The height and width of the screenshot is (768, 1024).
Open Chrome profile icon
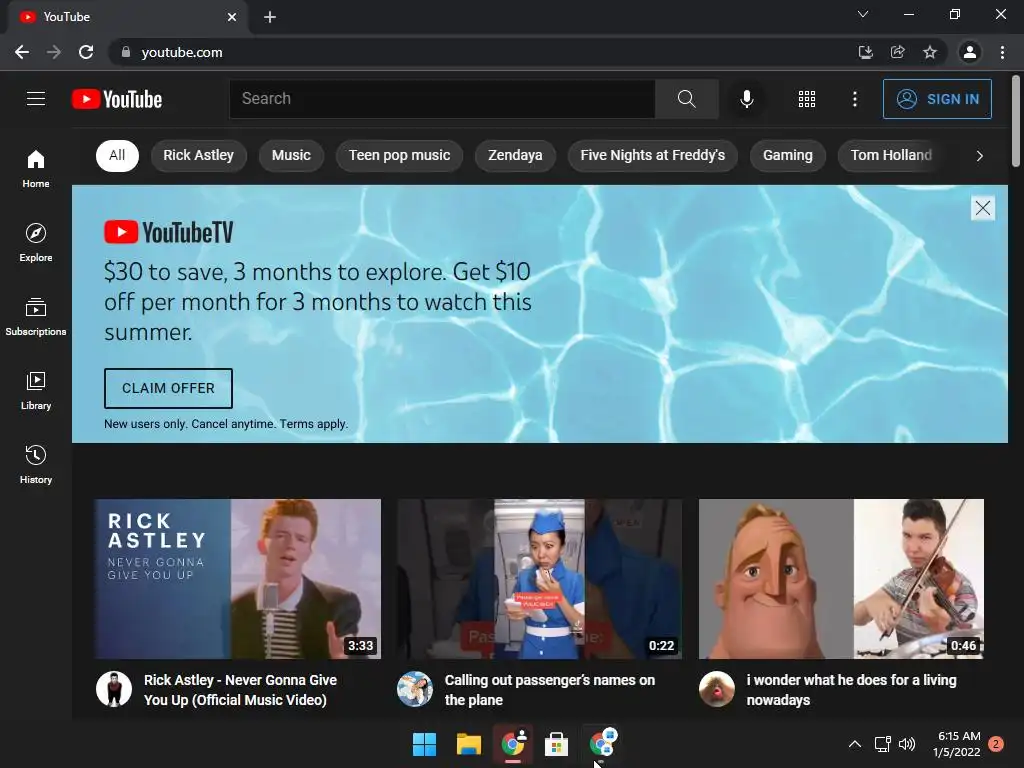click(x=970, y=52)
